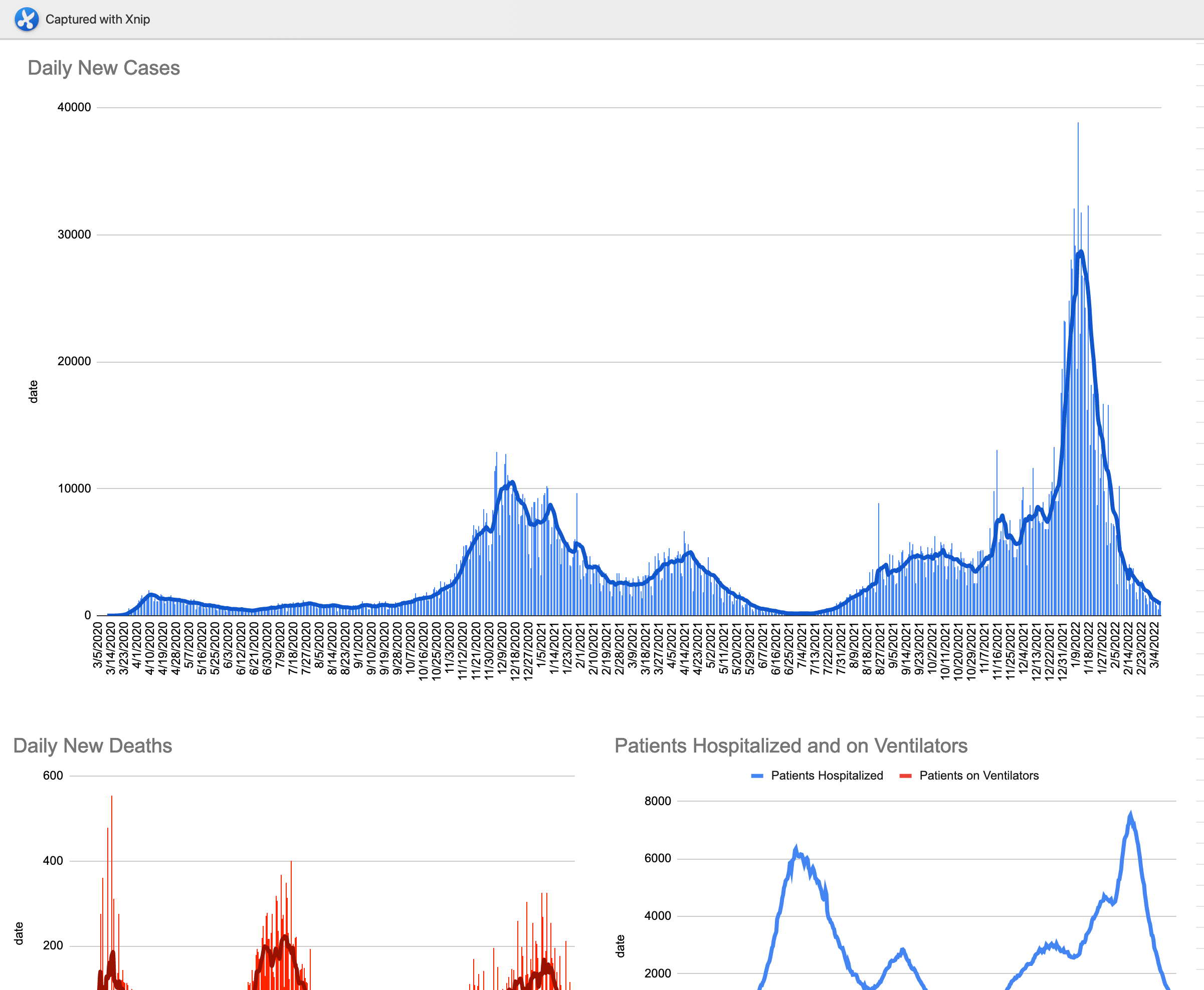The width and height of the screenshot is (1204, 990).
Task: Click the 3/4/2022 date label on x-axis
Action: point(1154,645)
